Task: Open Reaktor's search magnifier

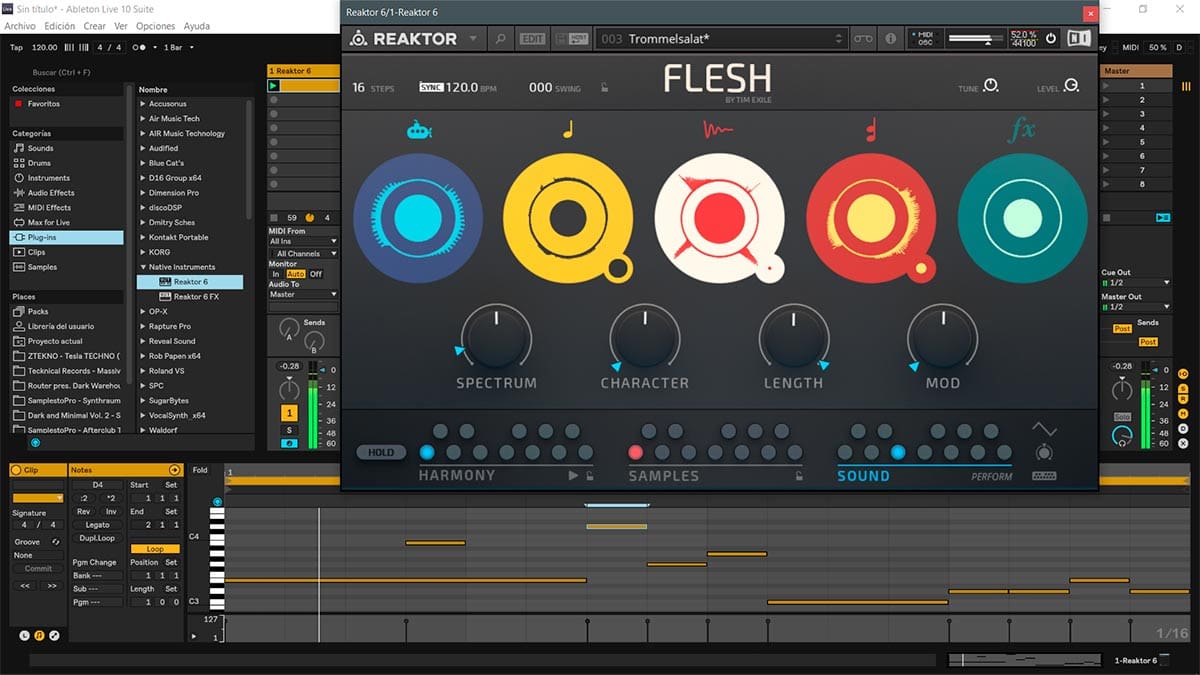Action: tap(500, 39)
